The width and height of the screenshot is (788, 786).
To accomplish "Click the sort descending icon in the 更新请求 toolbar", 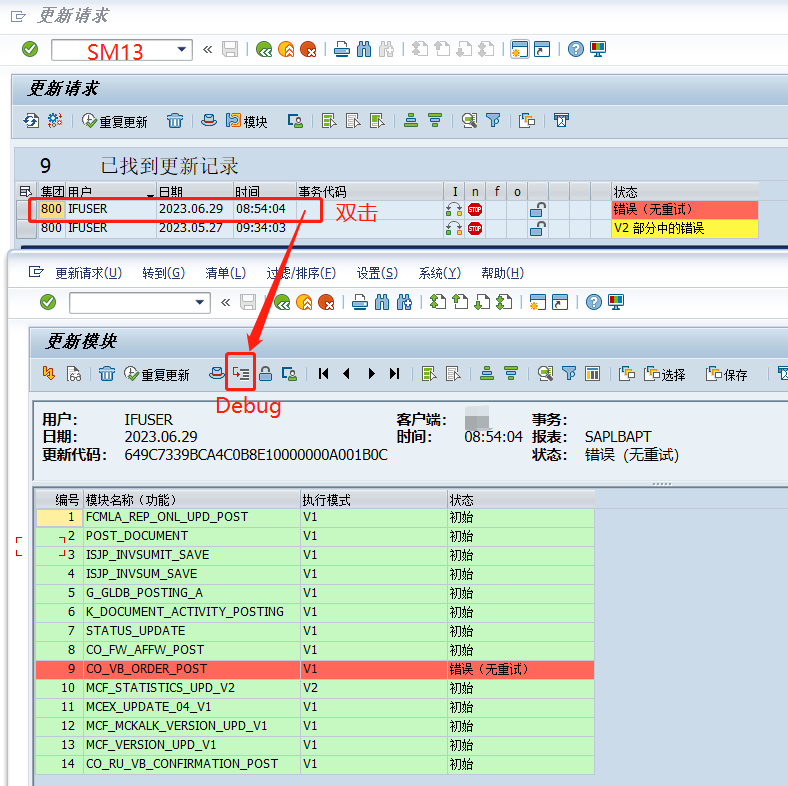I will pos(435,121).
